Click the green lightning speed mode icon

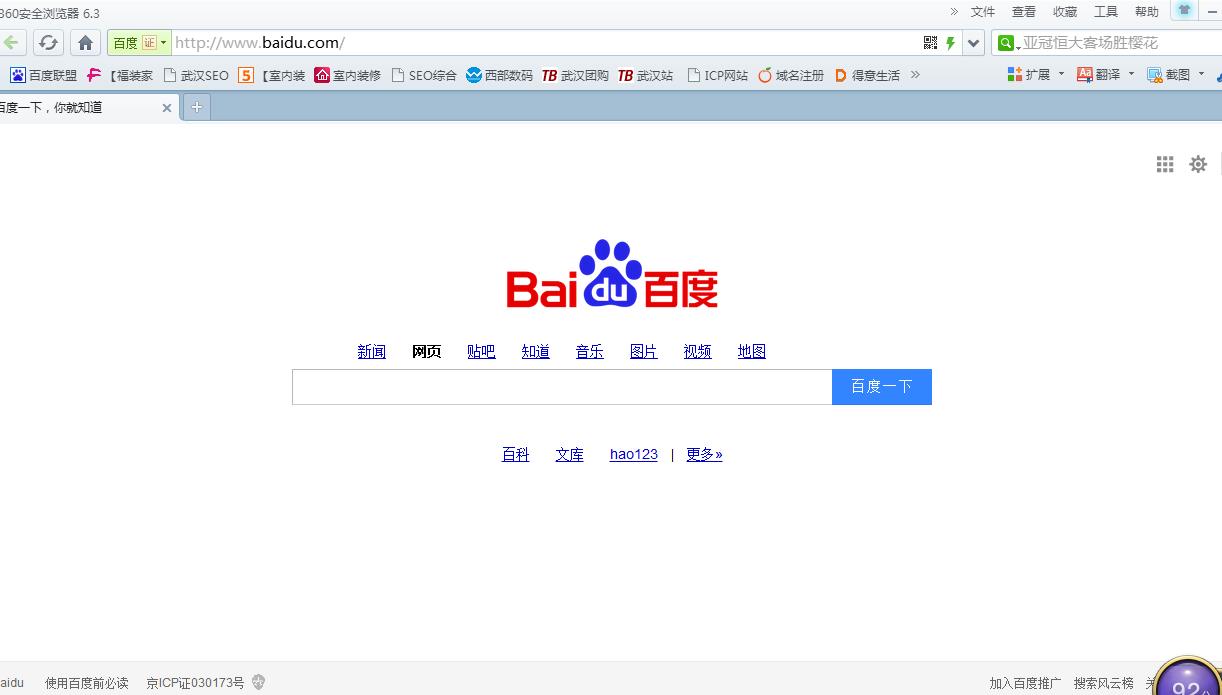pos(950,43)
